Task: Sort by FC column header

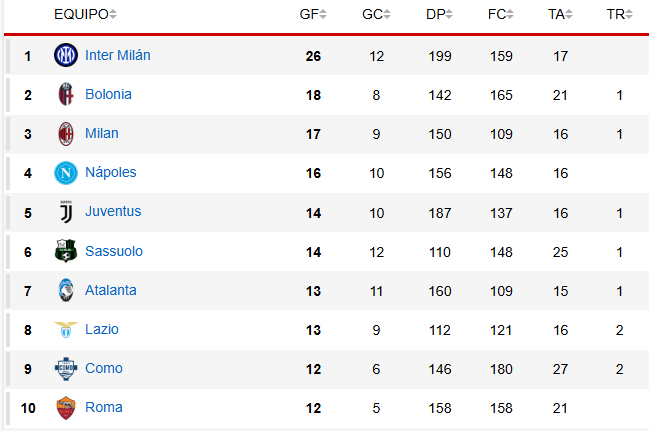Action: pyautogui.click(x=501, y=14)
